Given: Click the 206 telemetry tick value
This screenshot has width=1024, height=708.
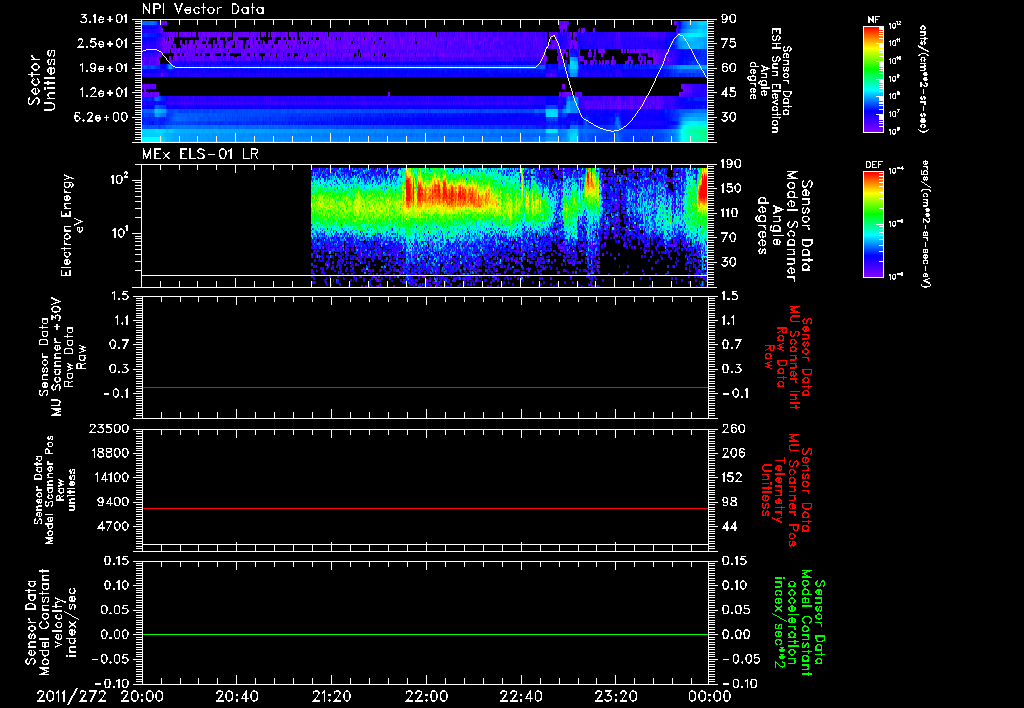Looking at the screenshot, I should click(732, 453).
